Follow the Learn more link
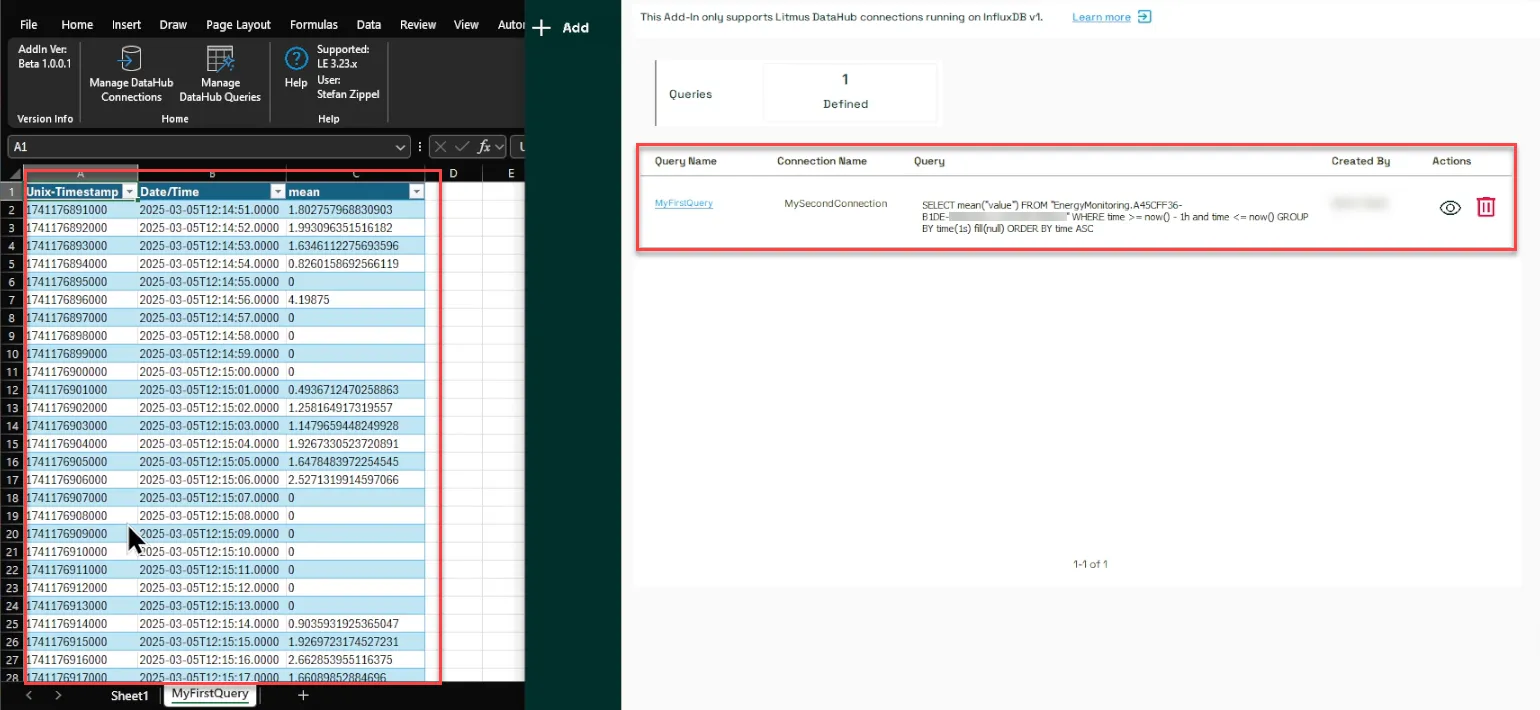Image resolution: width=1540 pixels, height=710 pixels. (x=1101, y=17)
